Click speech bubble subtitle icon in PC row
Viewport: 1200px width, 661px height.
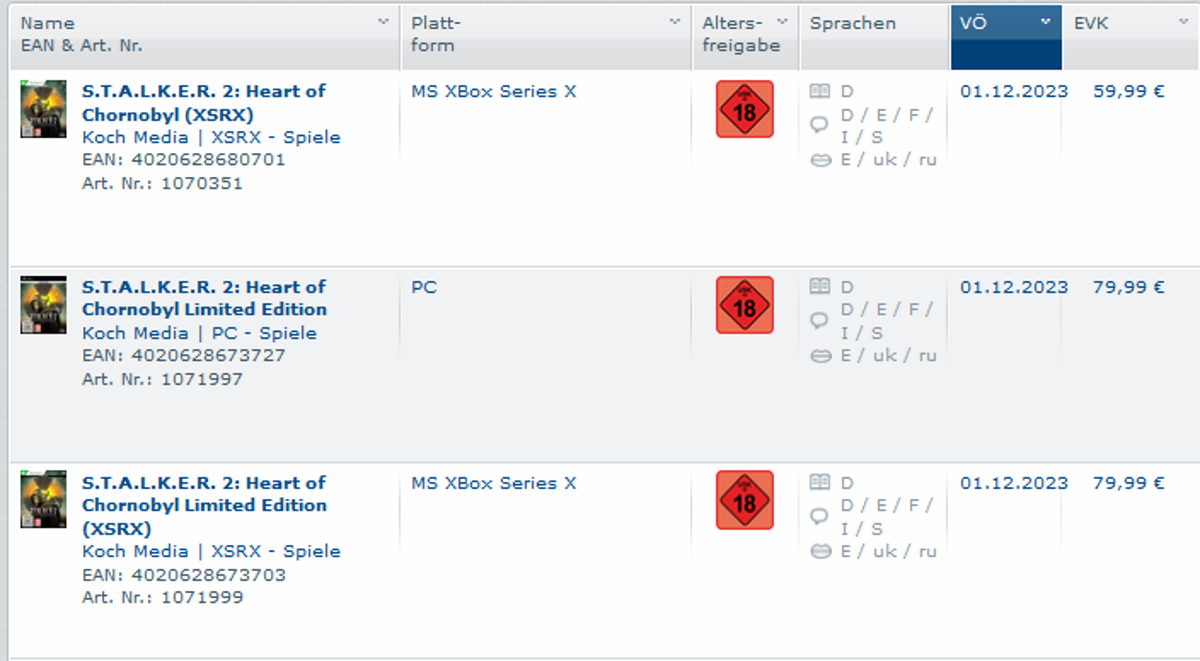(820, 321)
